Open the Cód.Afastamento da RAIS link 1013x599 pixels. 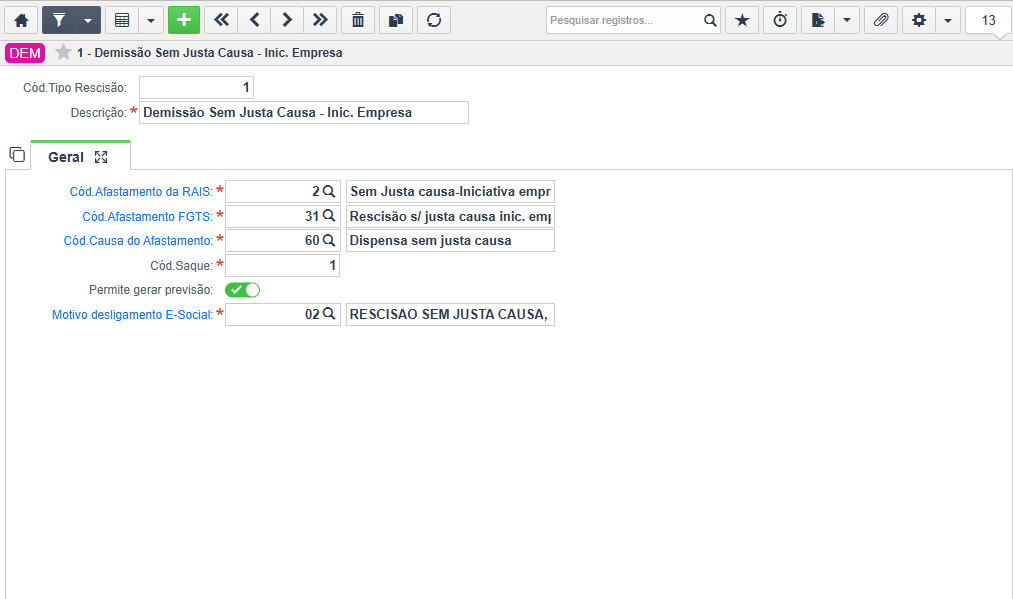click(x=141, y=192)
